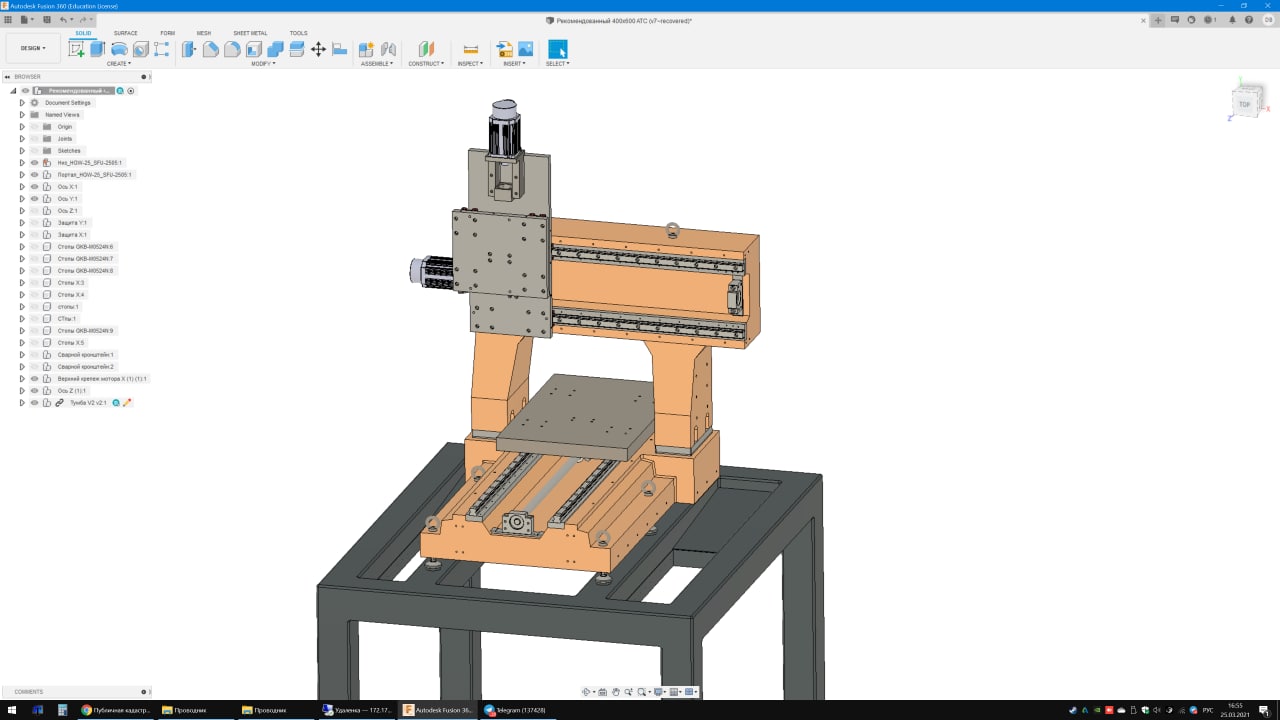Expand the Named Views folder
The width and height of the screenshot is (1280, 720).
(22, 115)
